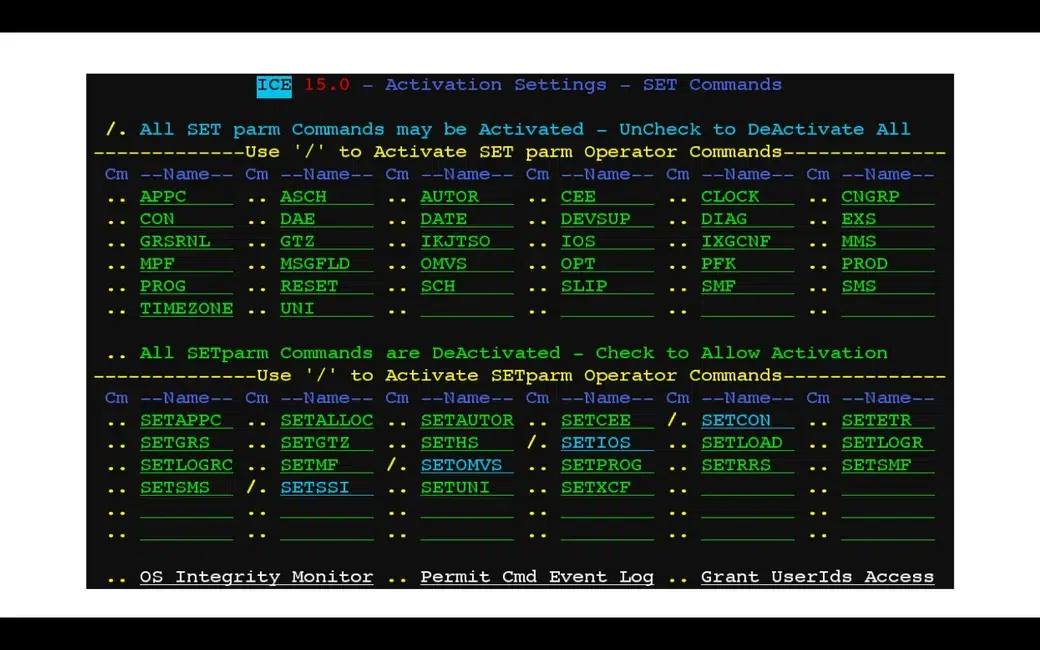Screen dimensions: 1040x650
Task: Click the EXS command name
Action: point(858,220)
